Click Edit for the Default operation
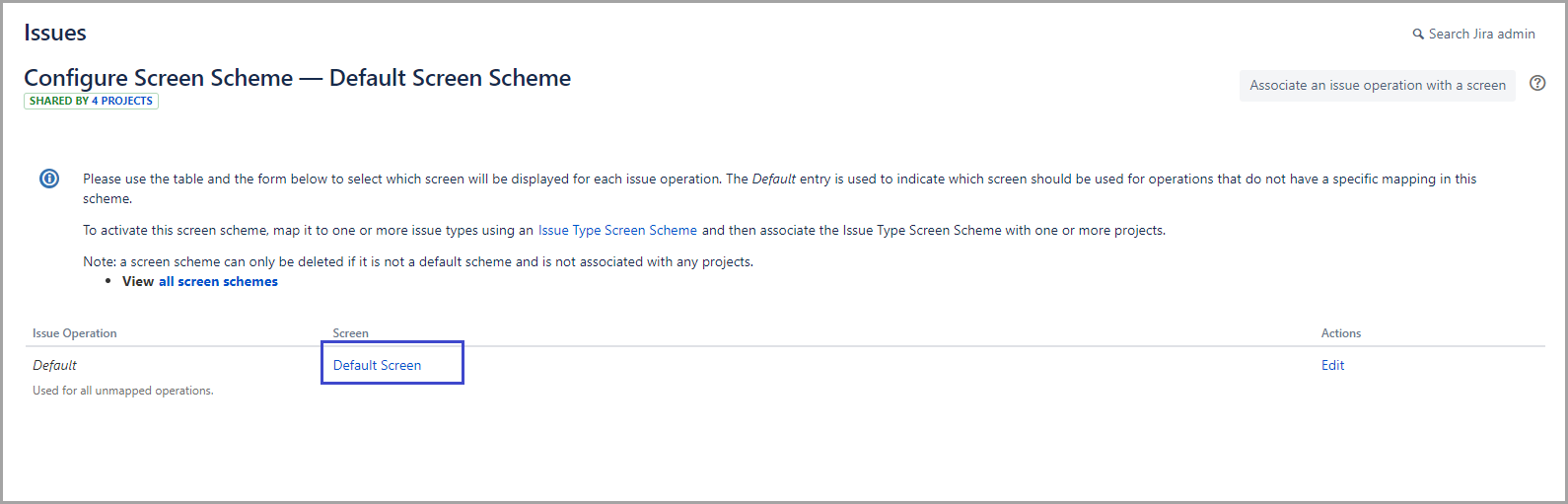The width and height of the screenshot is (1568, 504). [1332, 365]
